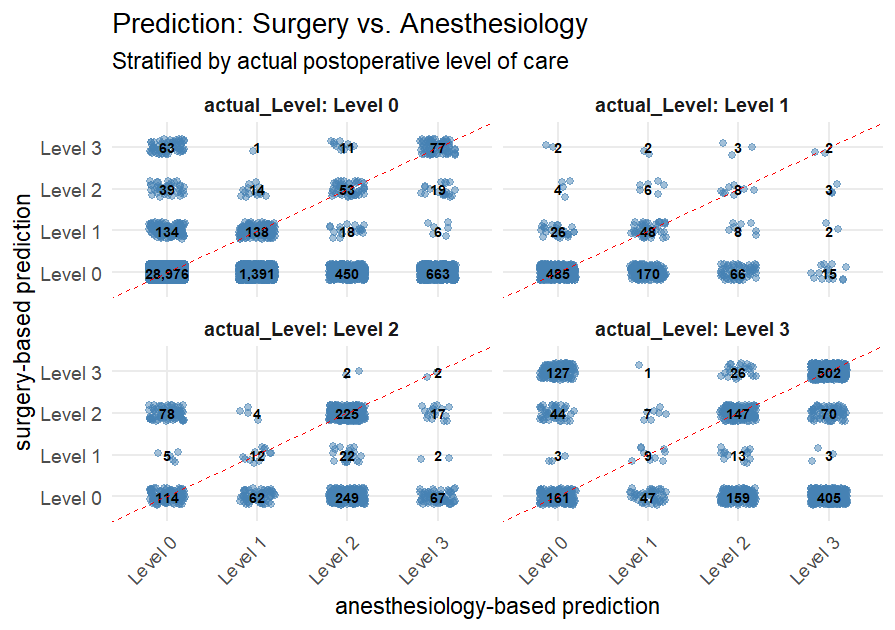Viewport: 895px width, 630px height.
Task: Click the 249 count label
Action: click(347, 497)
